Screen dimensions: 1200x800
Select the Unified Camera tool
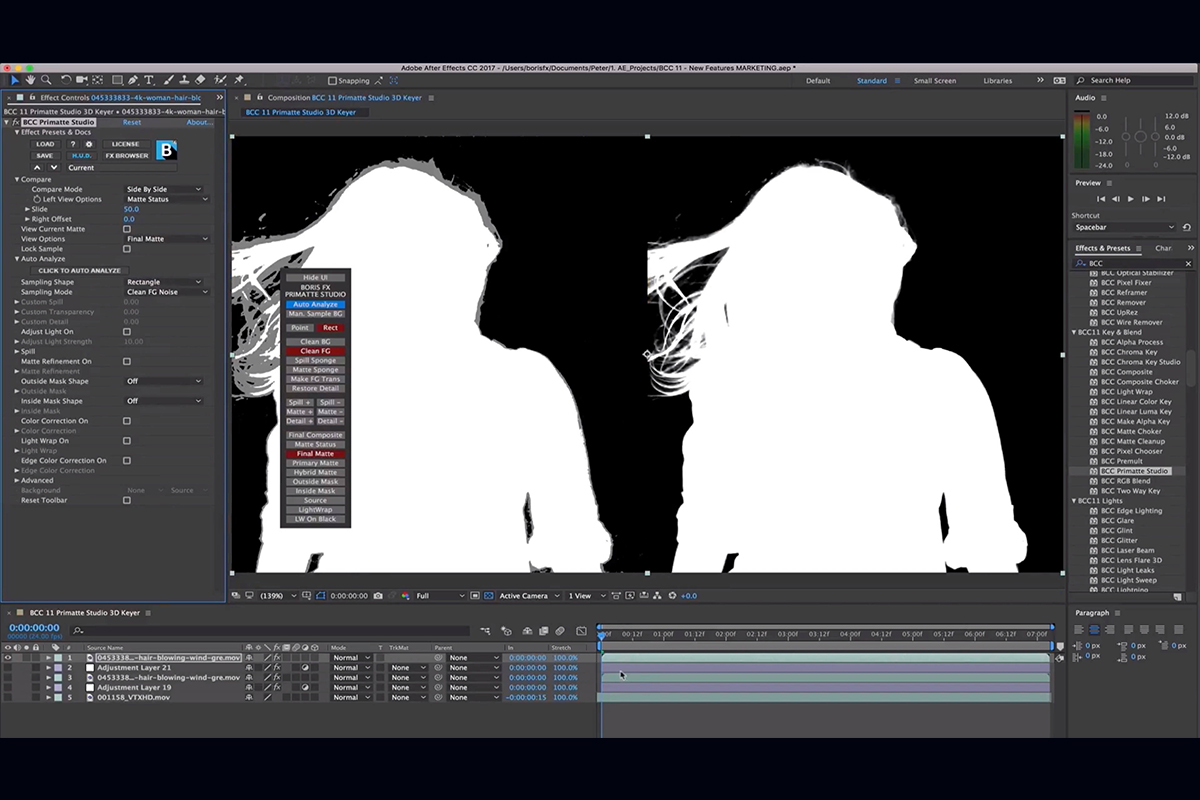pyautogui.click(x=81, y=80)
